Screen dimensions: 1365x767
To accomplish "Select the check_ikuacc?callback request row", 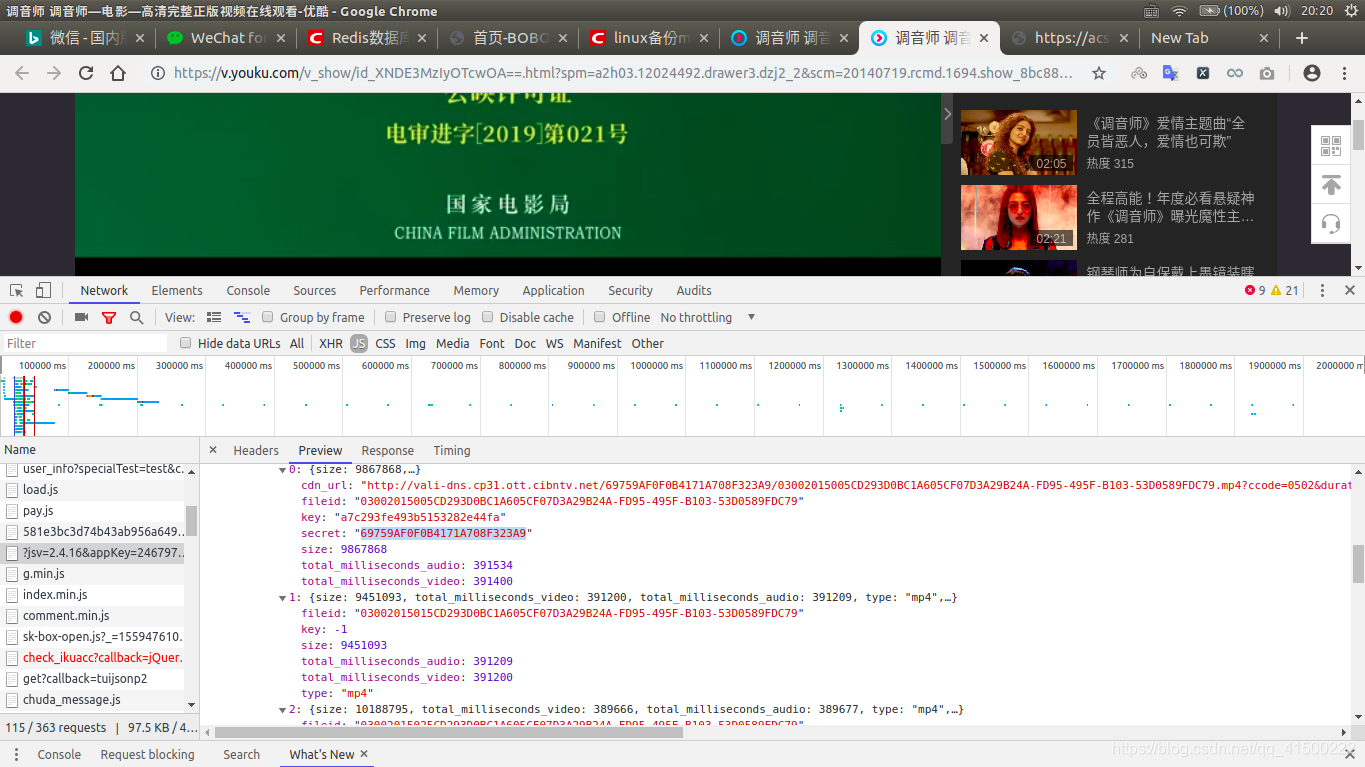I will point(93,658).
